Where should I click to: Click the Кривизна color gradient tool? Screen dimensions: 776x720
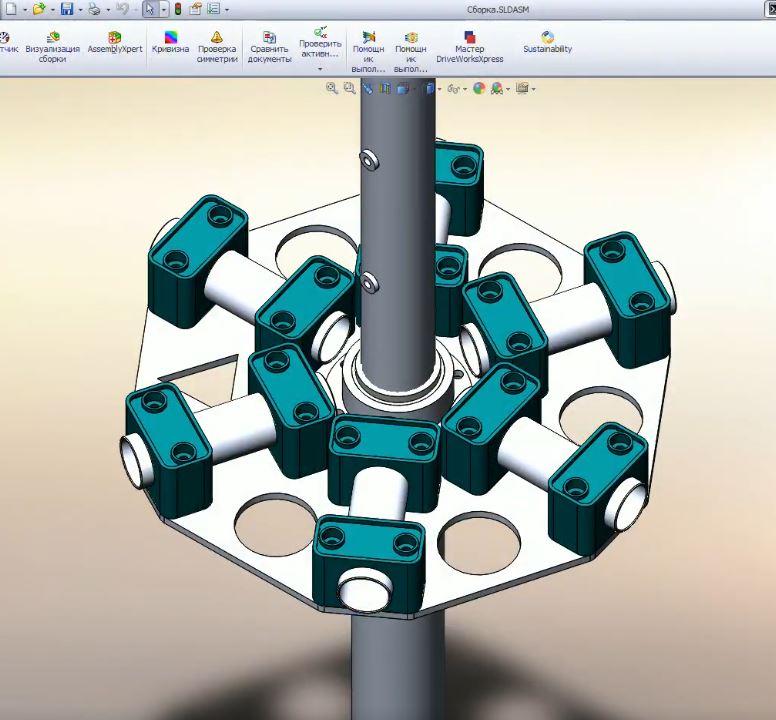[169, 42]
